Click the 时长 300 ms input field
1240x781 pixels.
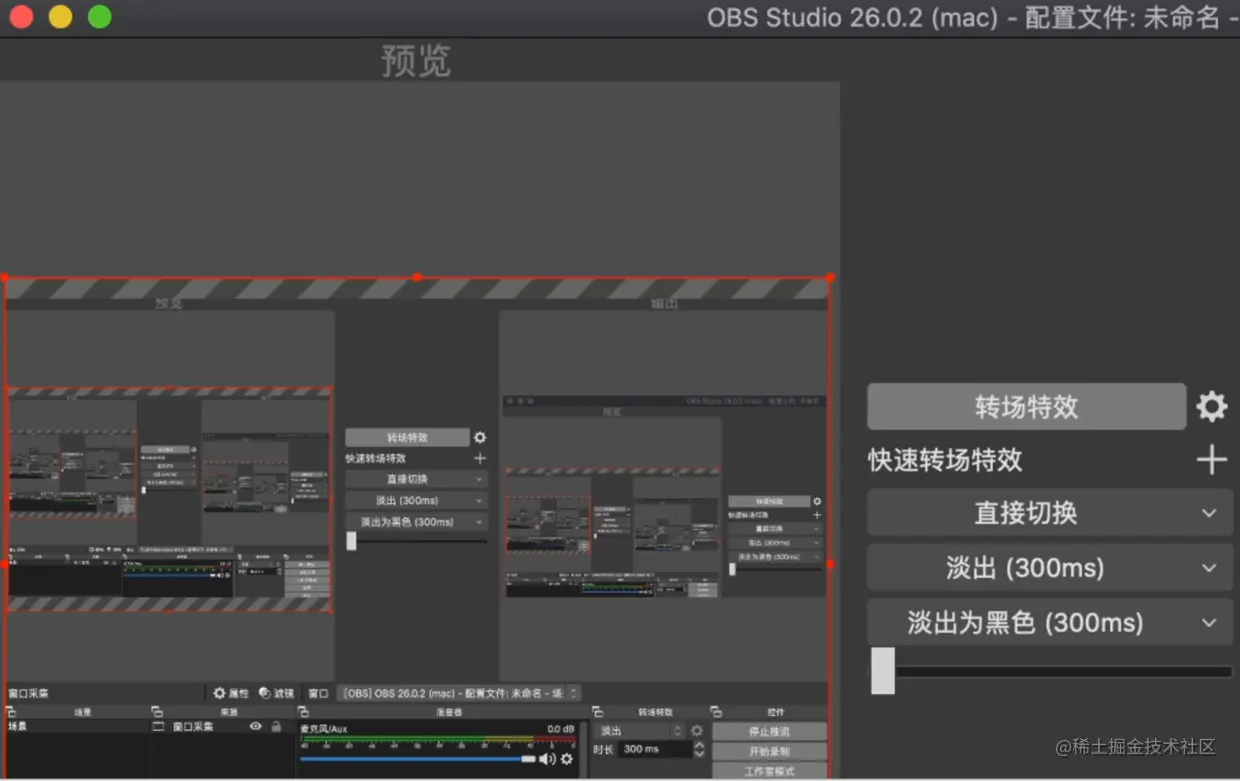pyautogui.click(x=656, y=750)
